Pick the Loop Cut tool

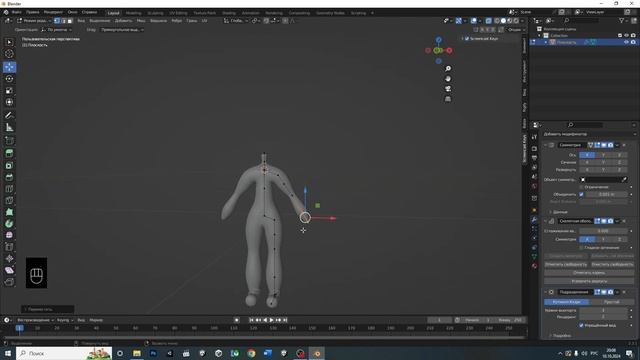tap(9, 189)
